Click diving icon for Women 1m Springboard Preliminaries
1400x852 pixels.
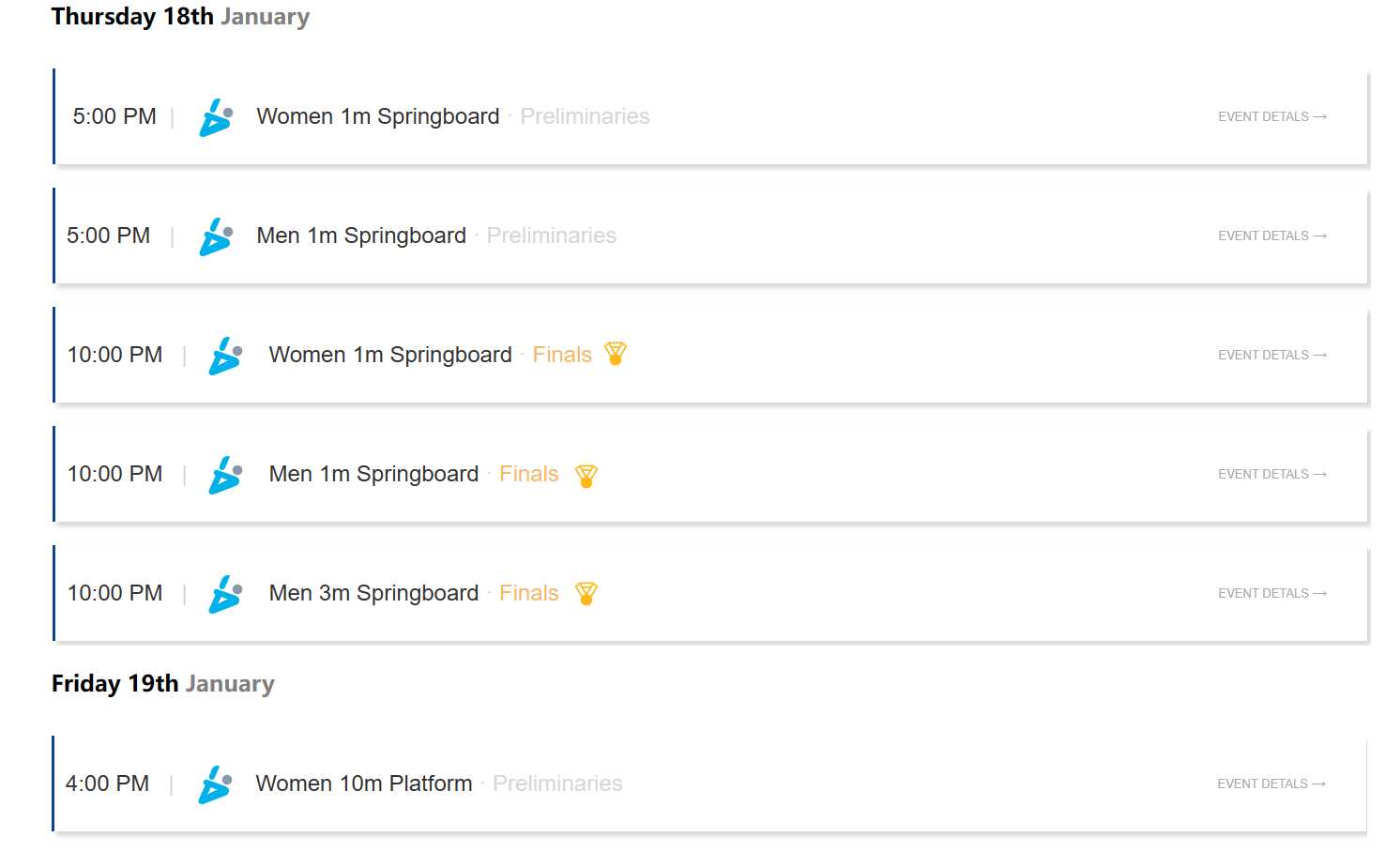tap(216, 117)
